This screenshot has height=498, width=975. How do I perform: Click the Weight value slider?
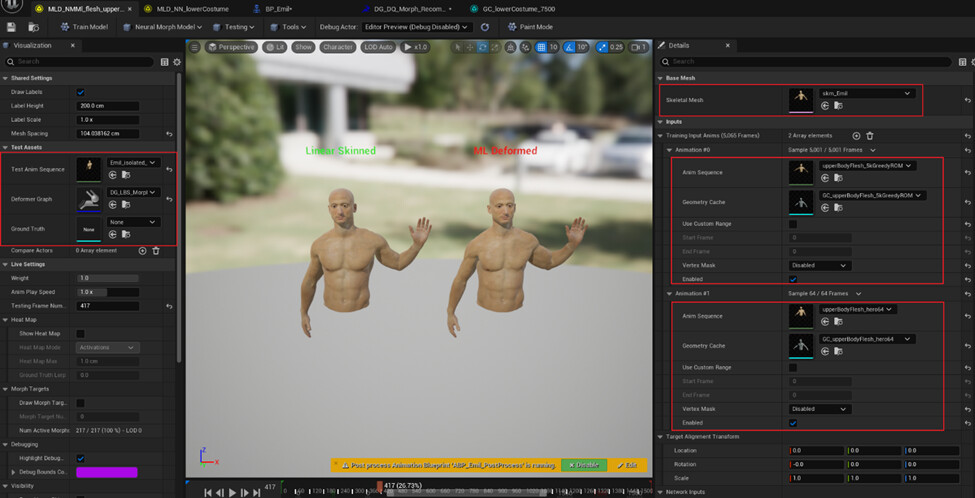(108, 279)
